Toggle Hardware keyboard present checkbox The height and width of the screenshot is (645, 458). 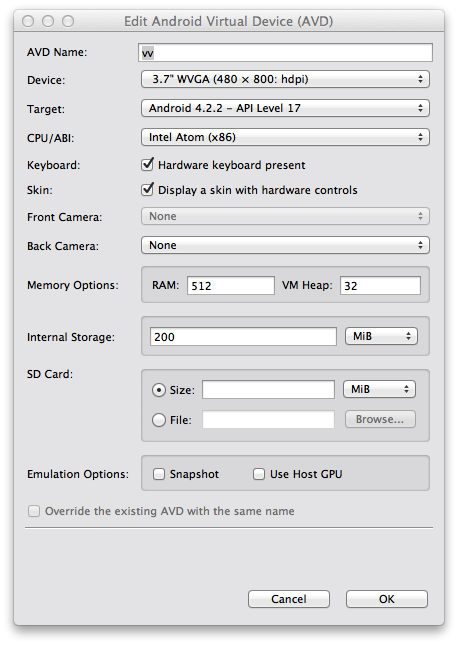click(147, 165)
